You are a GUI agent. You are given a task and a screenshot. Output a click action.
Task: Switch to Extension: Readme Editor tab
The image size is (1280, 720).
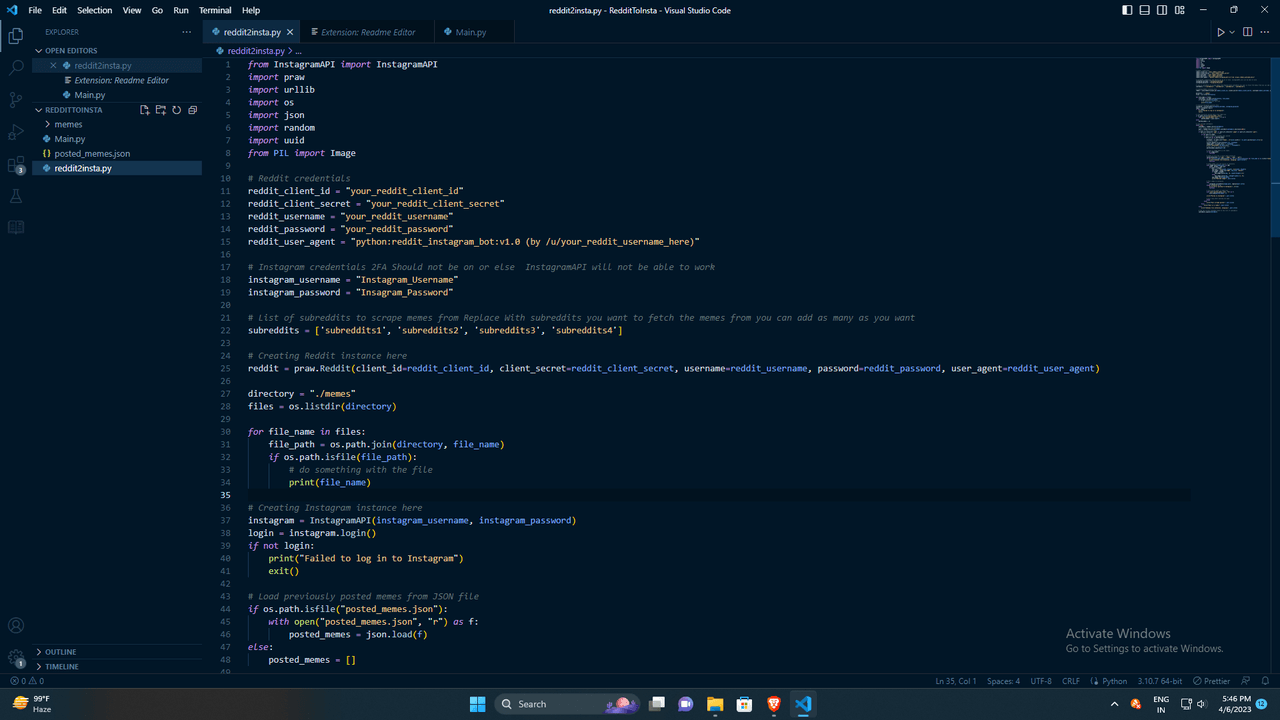pos(369,32)
